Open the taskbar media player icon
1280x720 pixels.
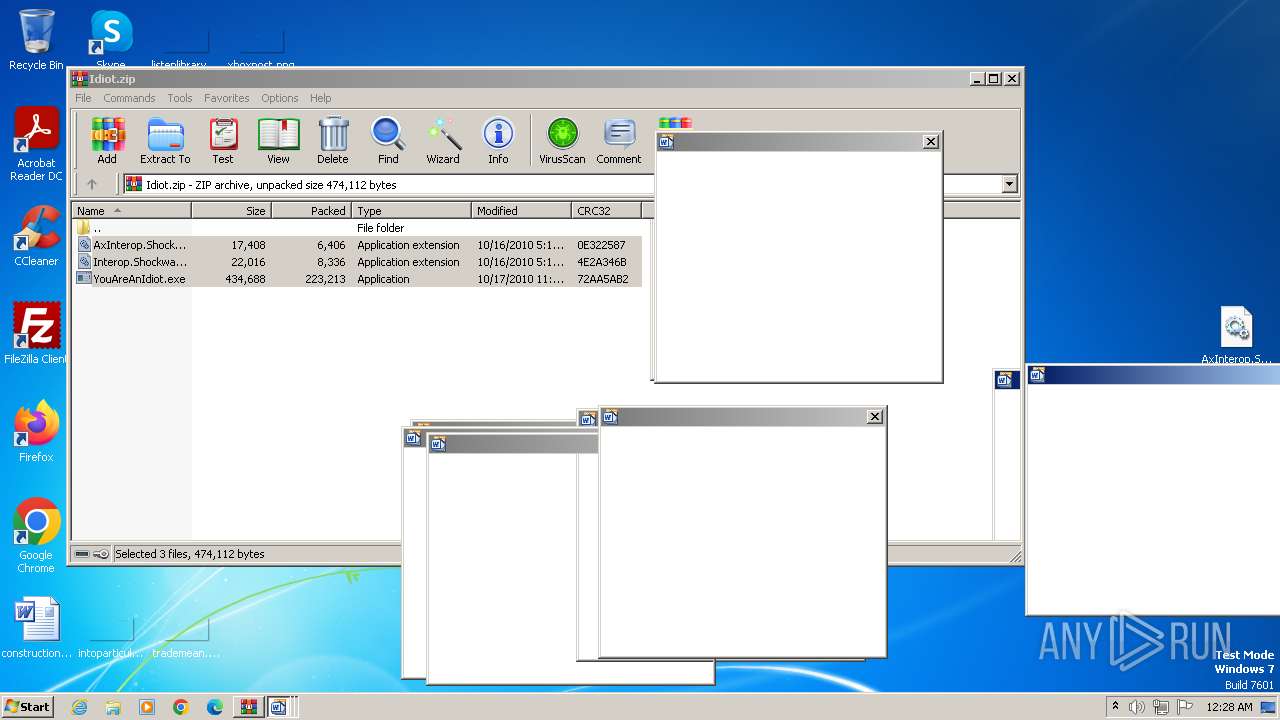click(x=147, y=707)
